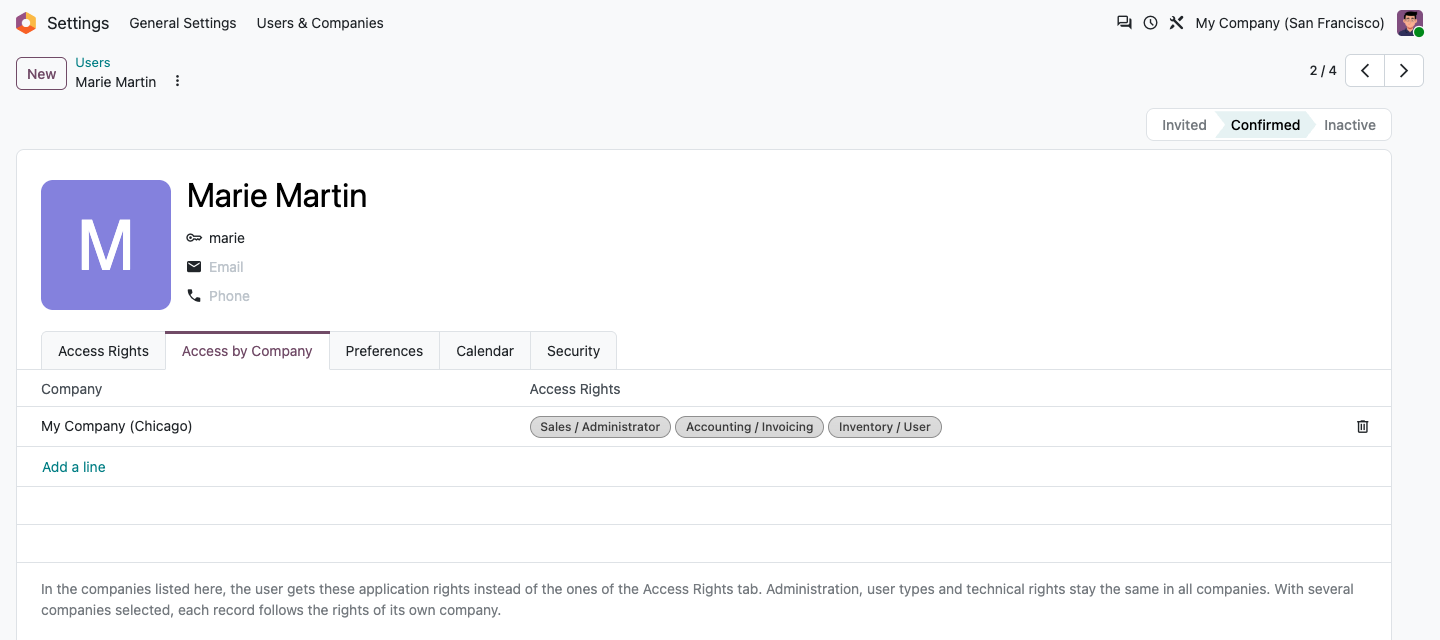Click the Access Rights column header
This screenshot has height=640, width=1440.
(575, 389)
